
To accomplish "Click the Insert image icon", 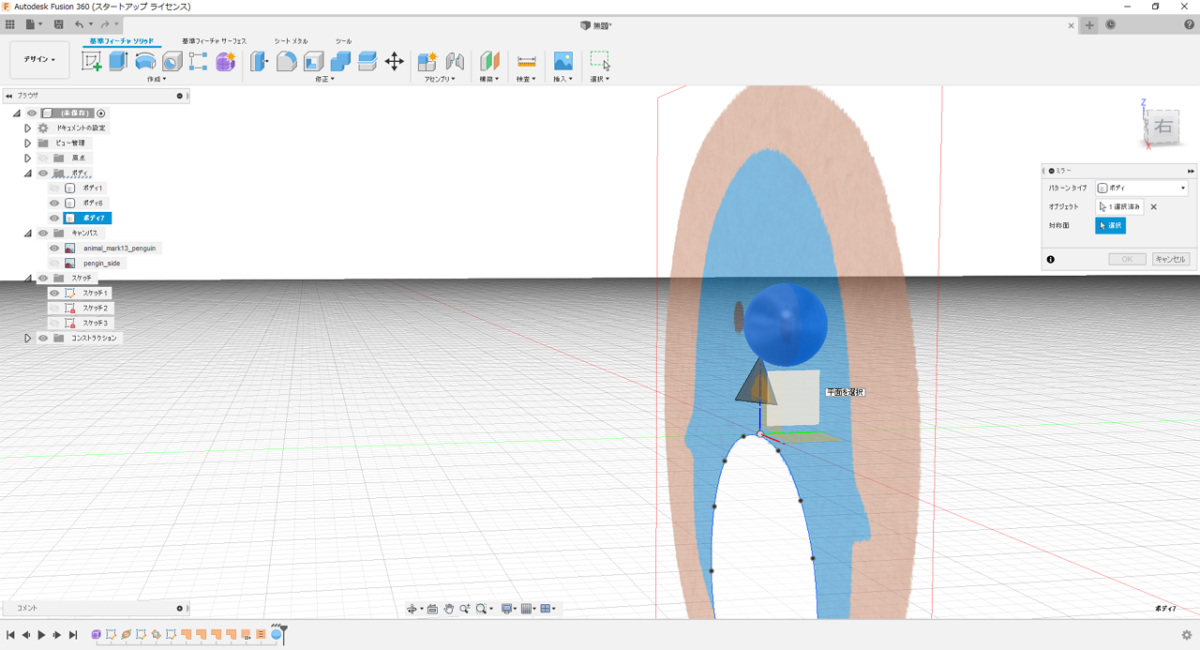I will [x=563, y=61].
